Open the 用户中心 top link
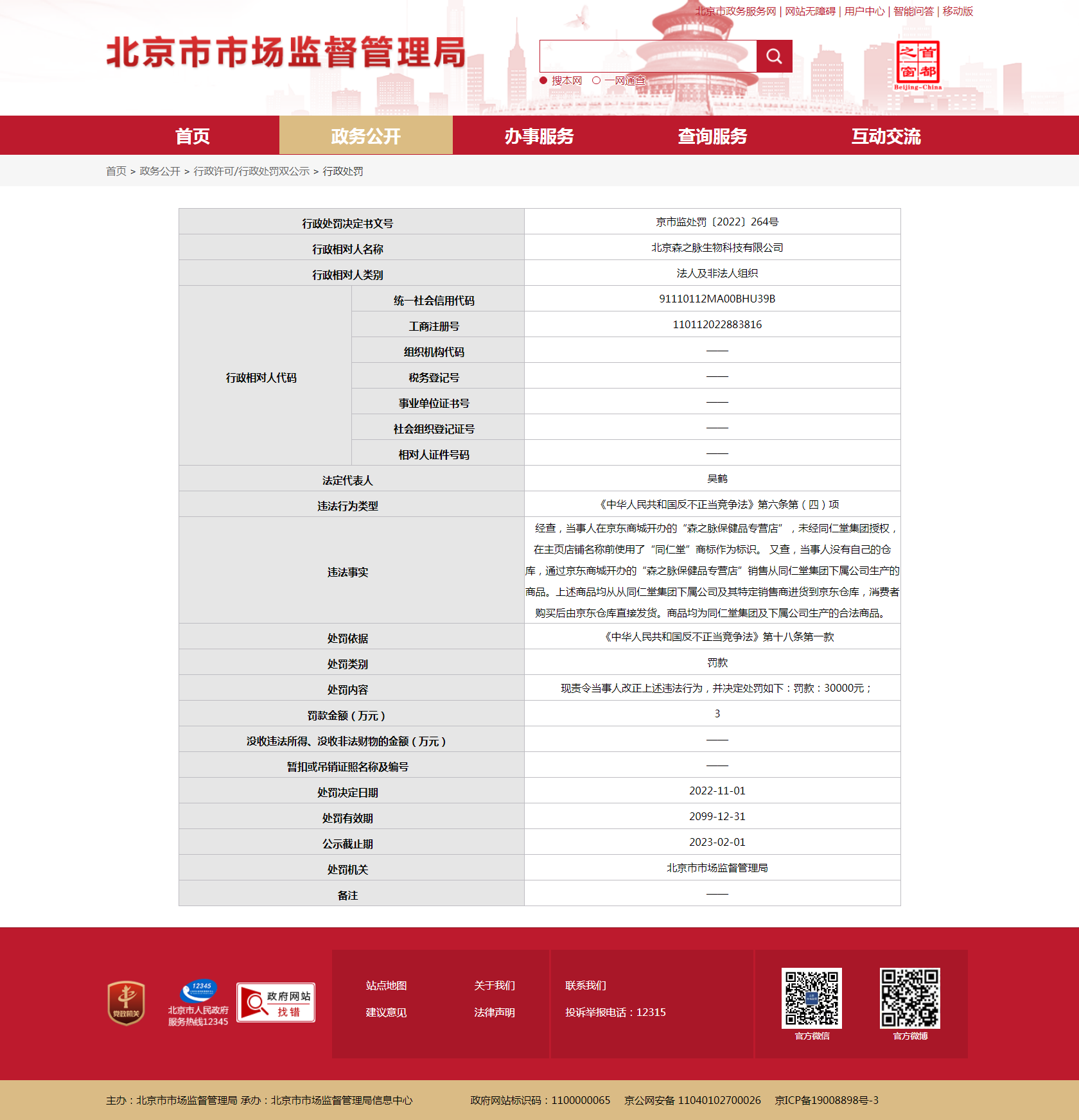This screenshot has width=1079, height=1120. pos(864,11)
